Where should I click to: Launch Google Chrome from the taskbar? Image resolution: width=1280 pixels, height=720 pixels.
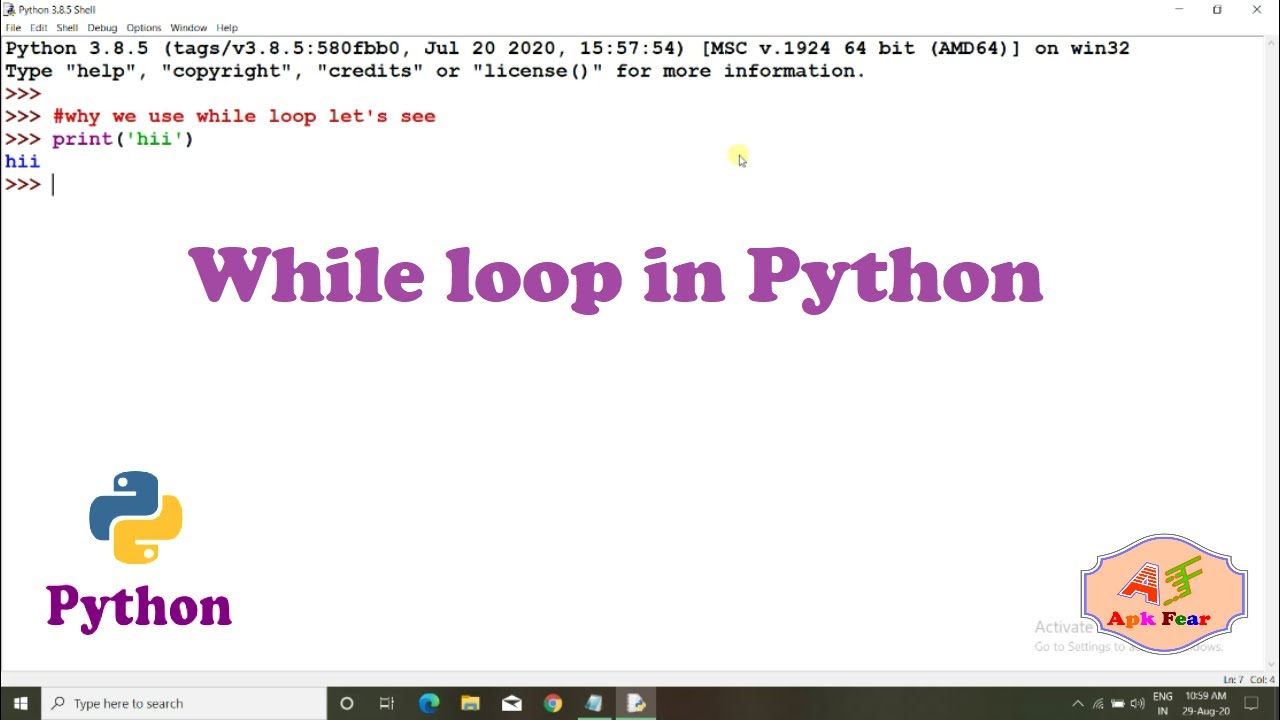(552, 703)
